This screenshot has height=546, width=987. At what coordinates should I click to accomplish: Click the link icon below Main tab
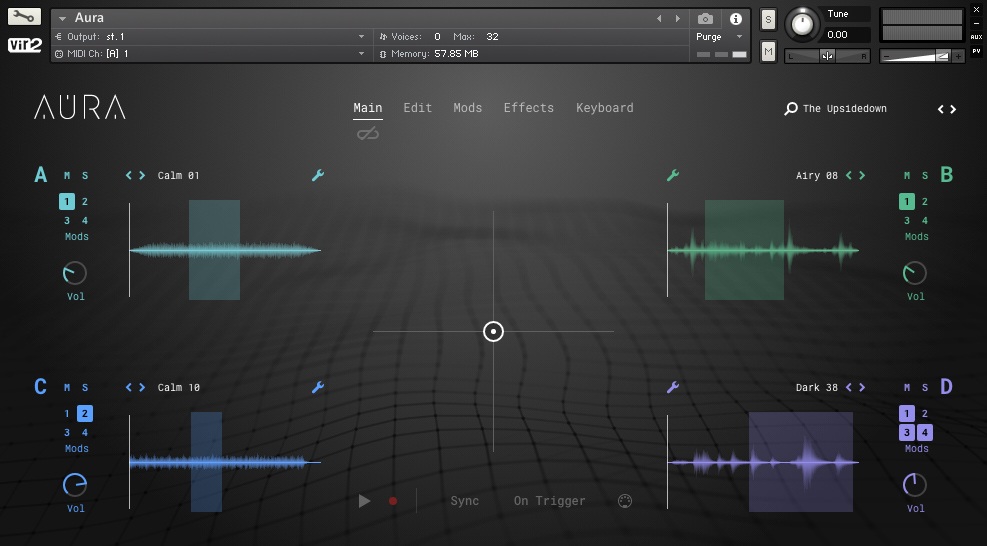coord(368,133)
